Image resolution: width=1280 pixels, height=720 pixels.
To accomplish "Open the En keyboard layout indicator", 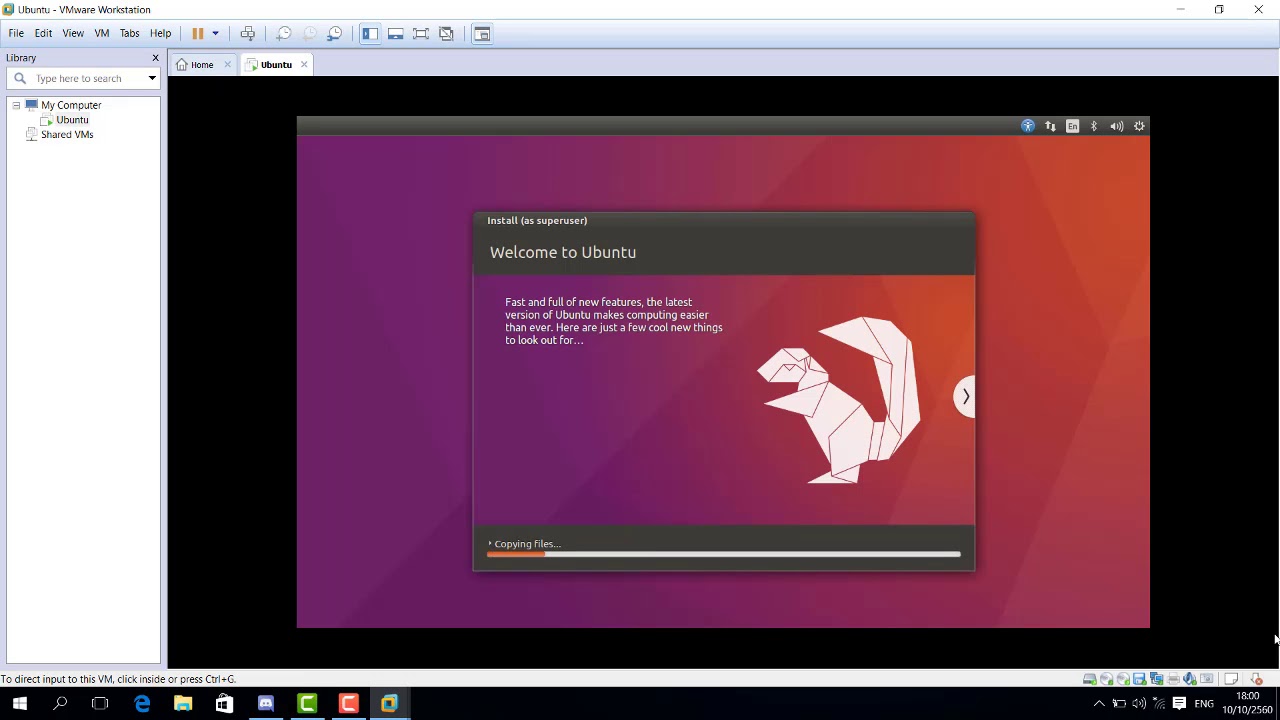I will pos(1072,126).
